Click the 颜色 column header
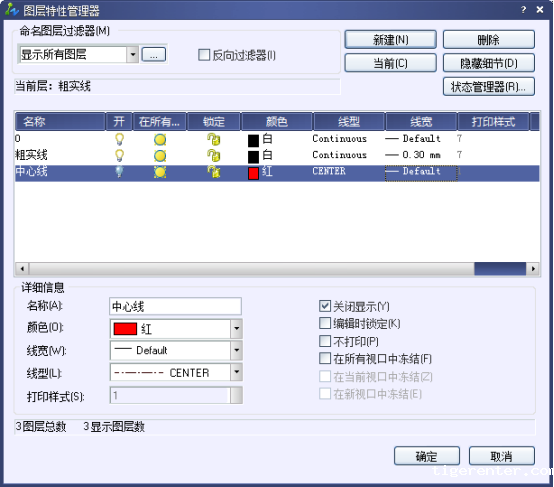 pyautogui.click(x=277, y=122)
